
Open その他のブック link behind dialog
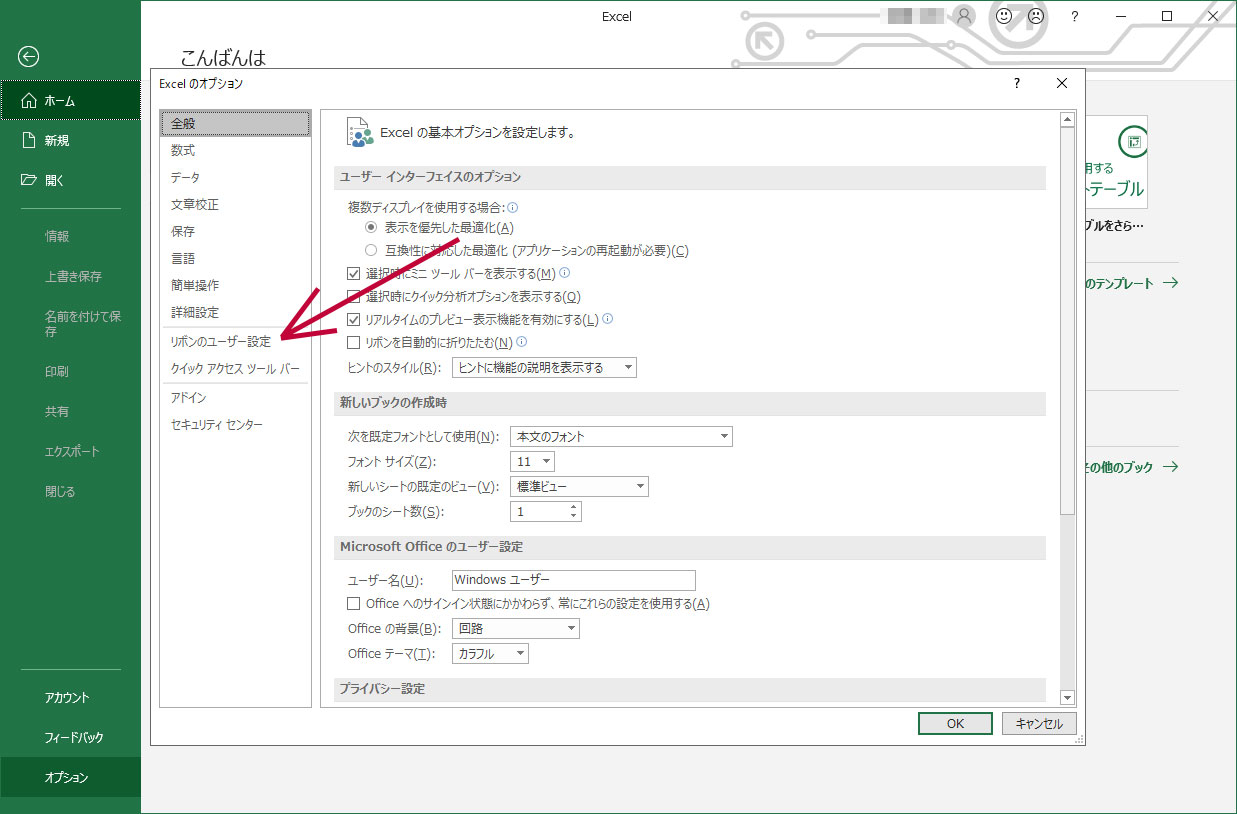(1131, 467)
